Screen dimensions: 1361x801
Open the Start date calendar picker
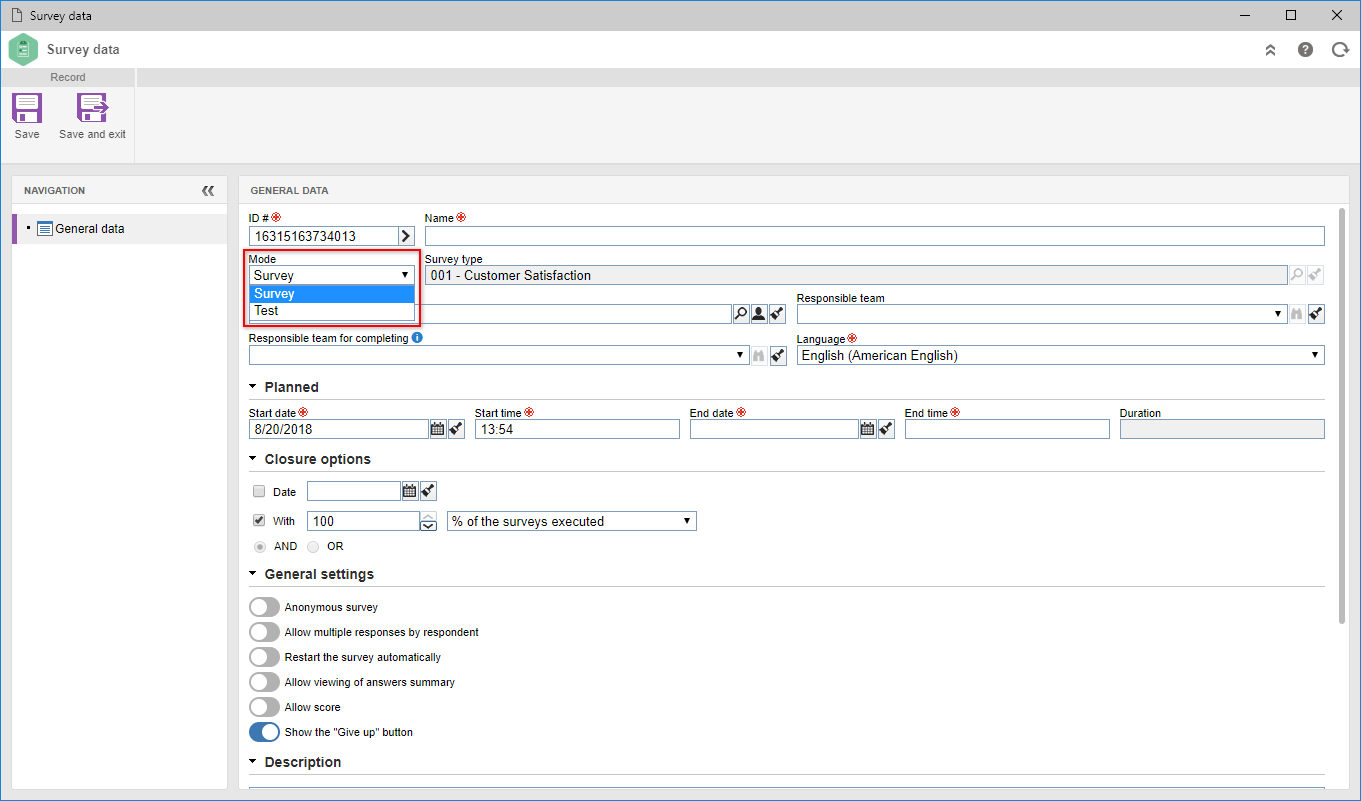438,429
